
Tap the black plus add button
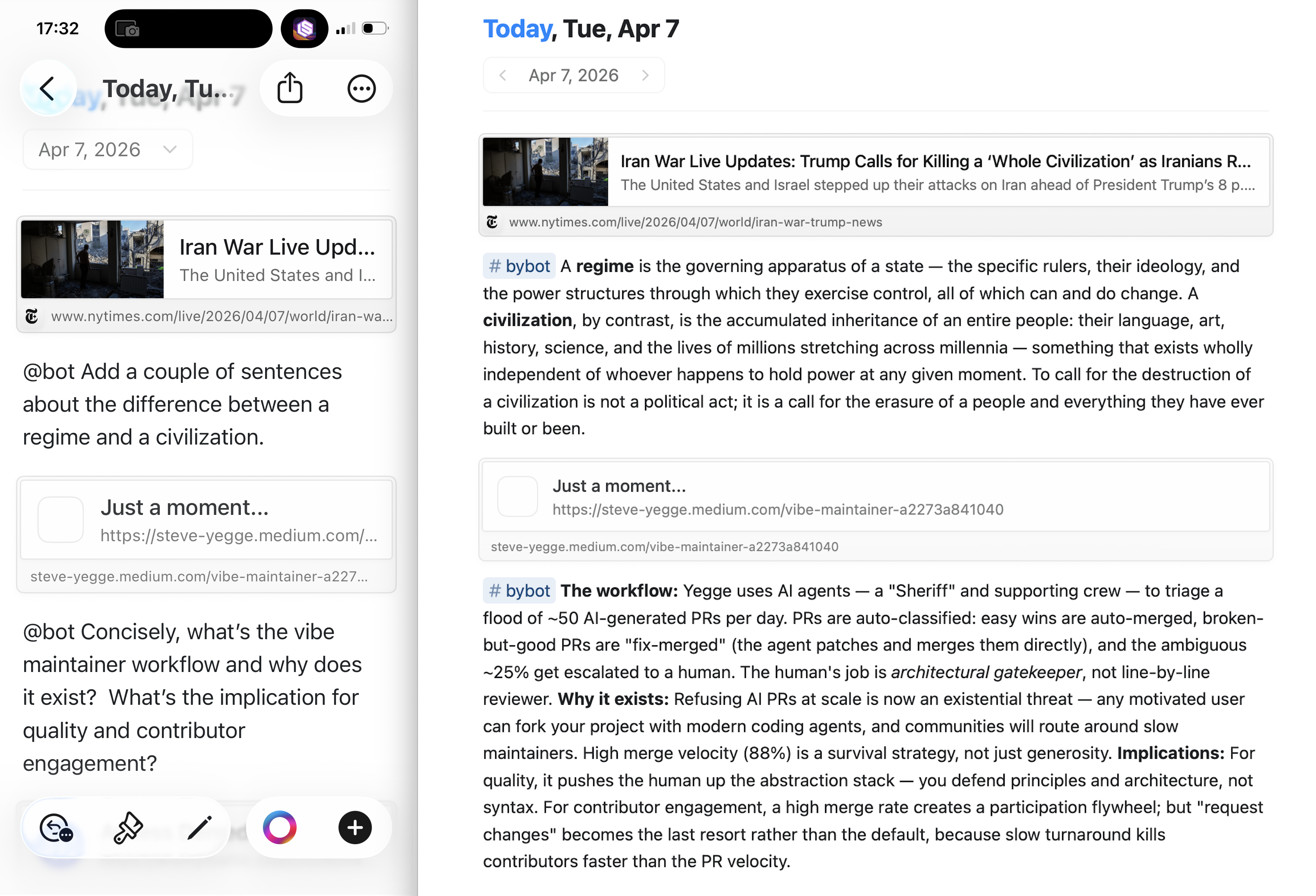click(x=355, y=828)
